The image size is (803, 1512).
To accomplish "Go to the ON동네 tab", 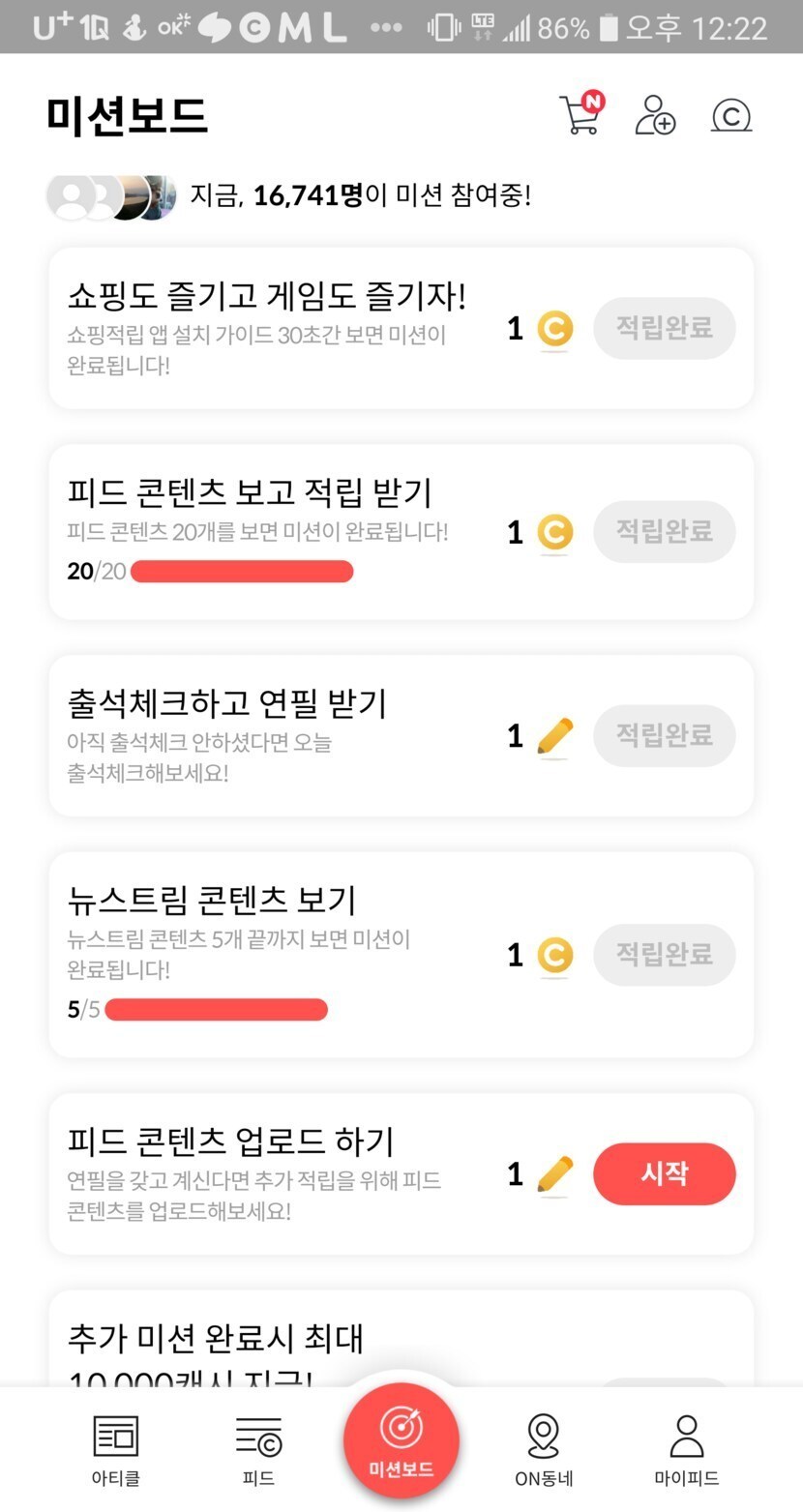I will (x=544, y=1449).
